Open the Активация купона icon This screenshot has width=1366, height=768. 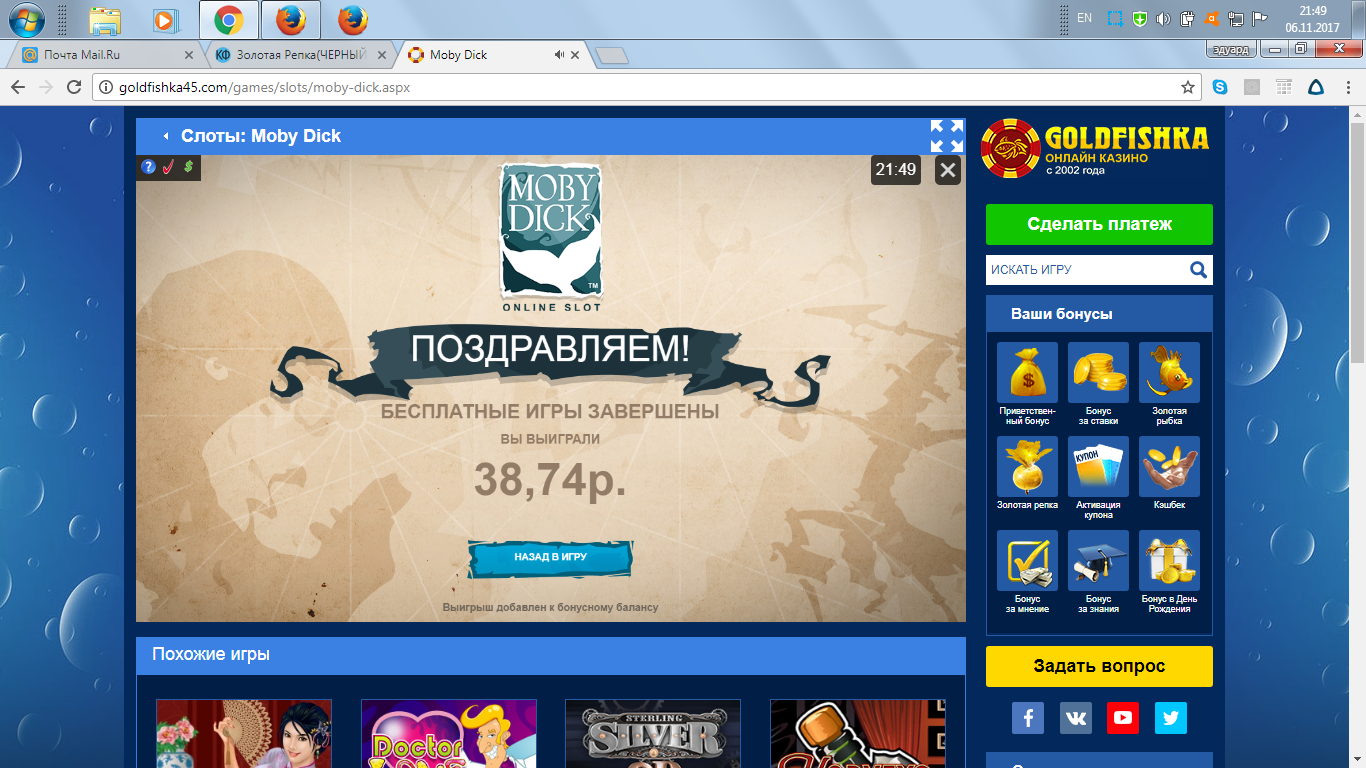click(x=1098, y=467)
